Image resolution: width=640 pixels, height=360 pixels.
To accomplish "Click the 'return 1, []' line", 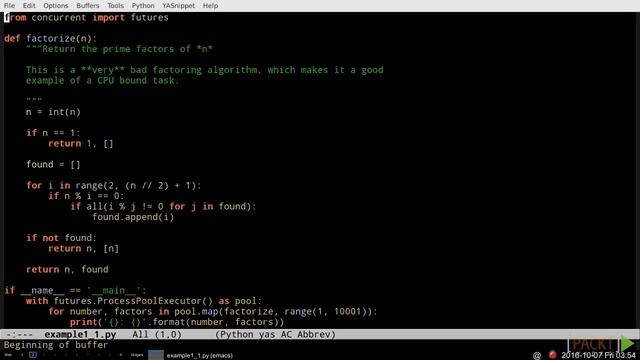I will (80, 143).
